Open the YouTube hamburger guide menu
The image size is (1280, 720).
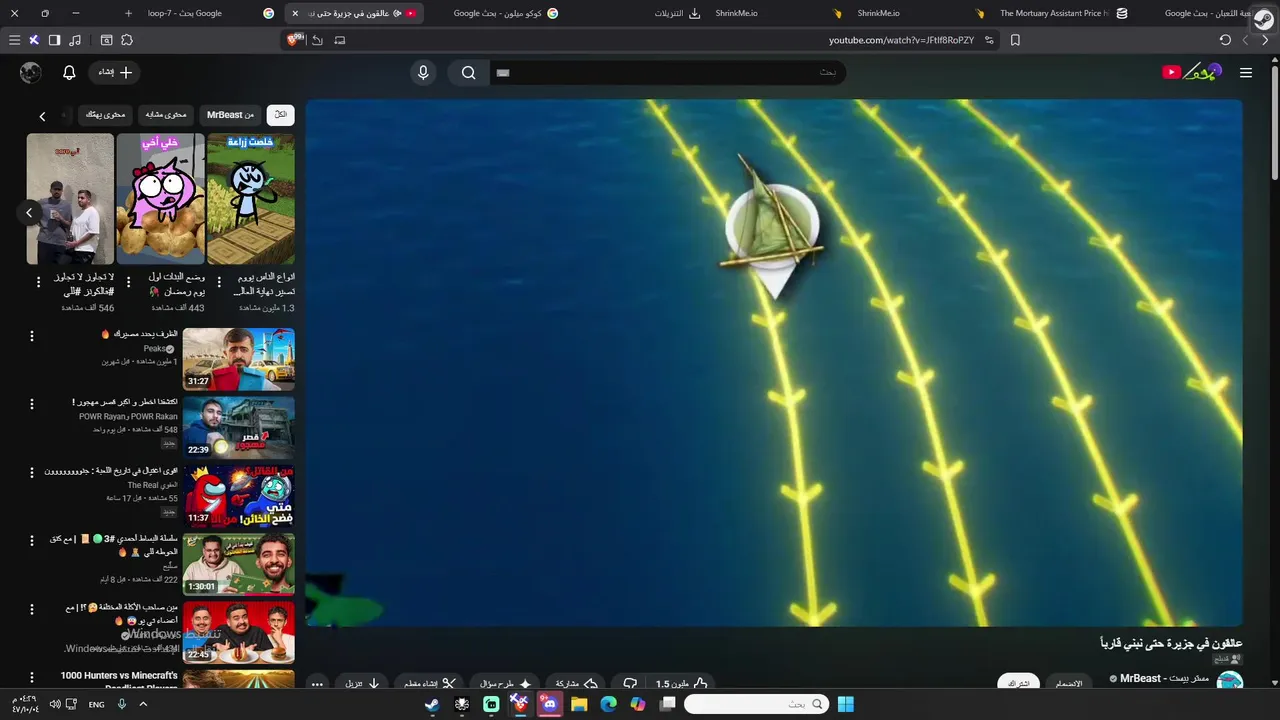click(x=1245, y=72)
